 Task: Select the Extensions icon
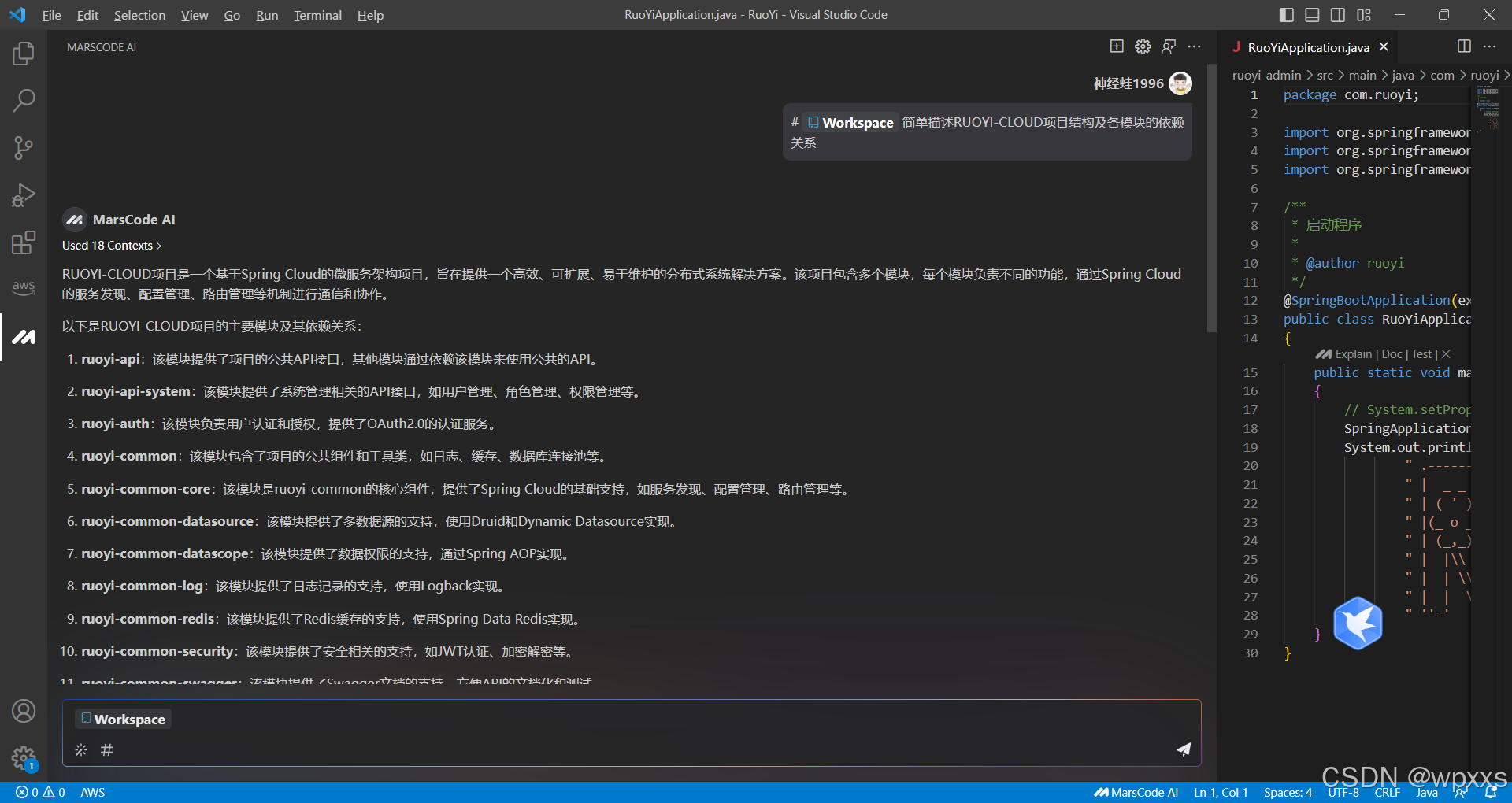24,242
